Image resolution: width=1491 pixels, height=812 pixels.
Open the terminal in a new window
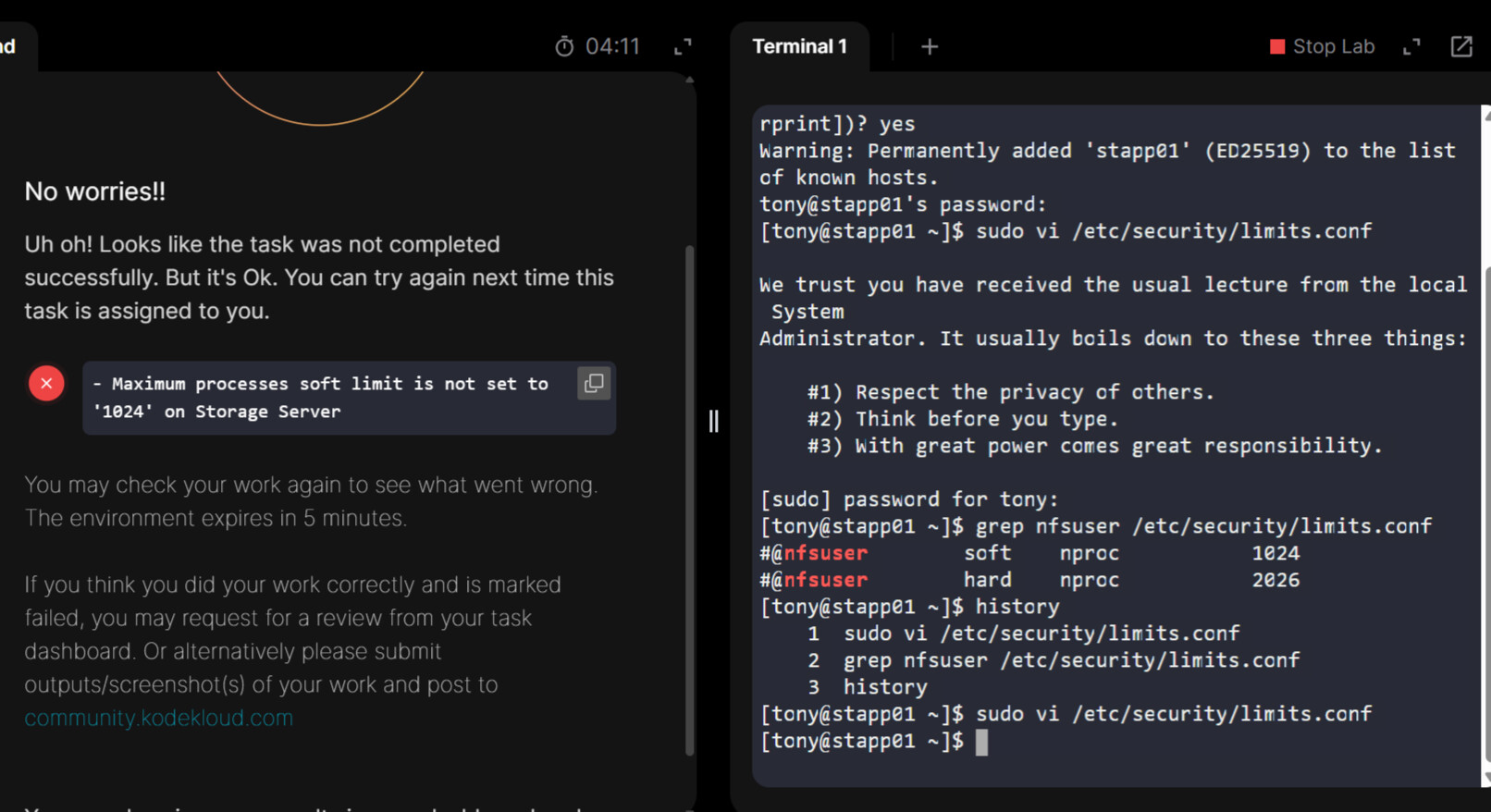click(x=1461, y=46)
